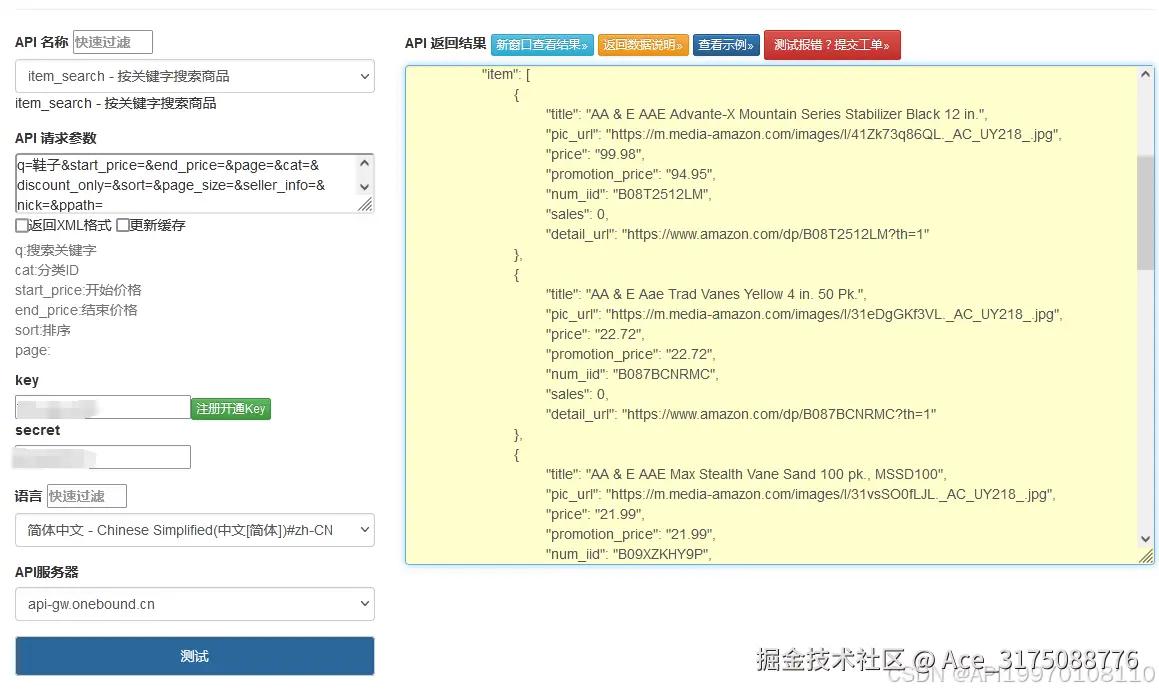Click the "item": [ line
1159x694 pixels.
tap(506, 75)
